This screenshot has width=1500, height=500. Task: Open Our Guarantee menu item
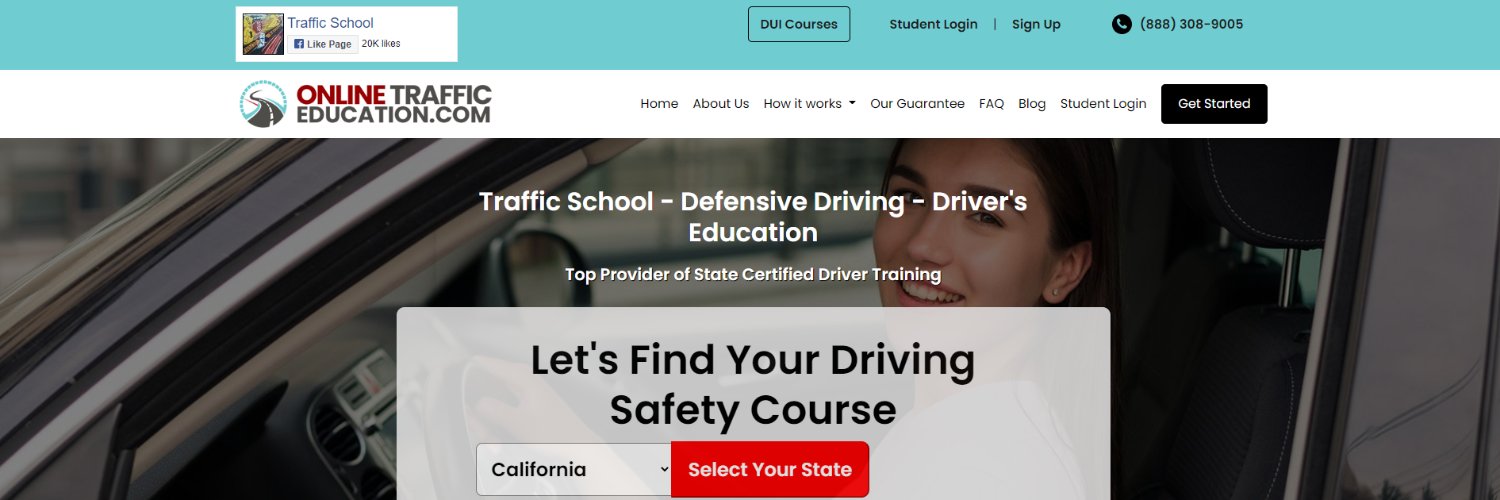[917, 104]
